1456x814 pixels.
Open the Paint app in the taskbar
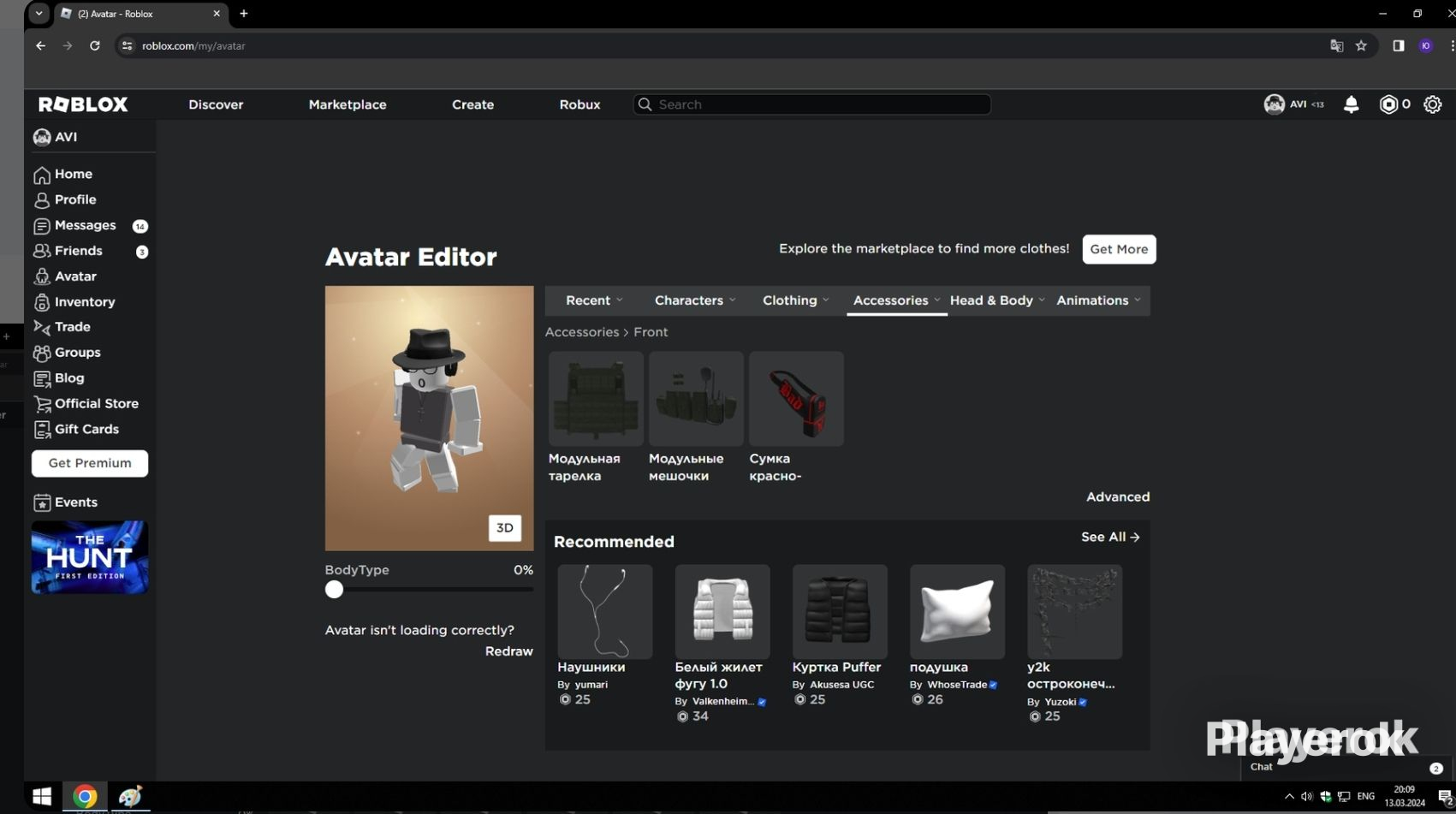pos(130,797)
